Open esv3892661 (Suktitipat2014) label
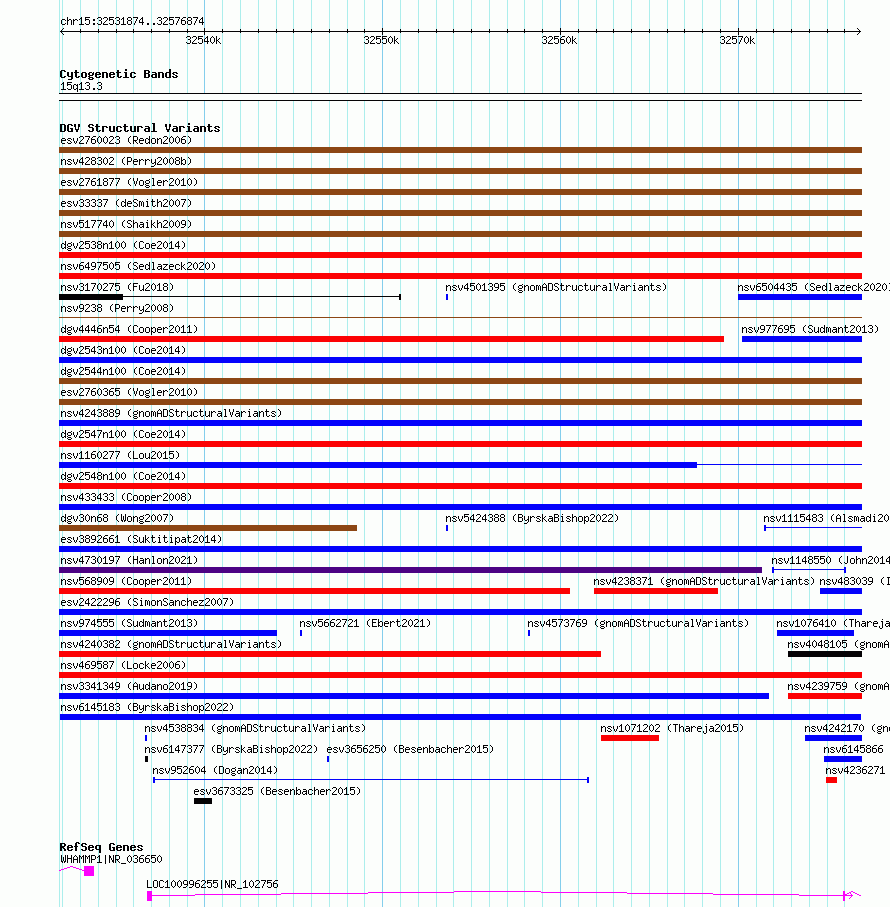The height and width of the screenshot is (907, 890). tap(141, 539)
